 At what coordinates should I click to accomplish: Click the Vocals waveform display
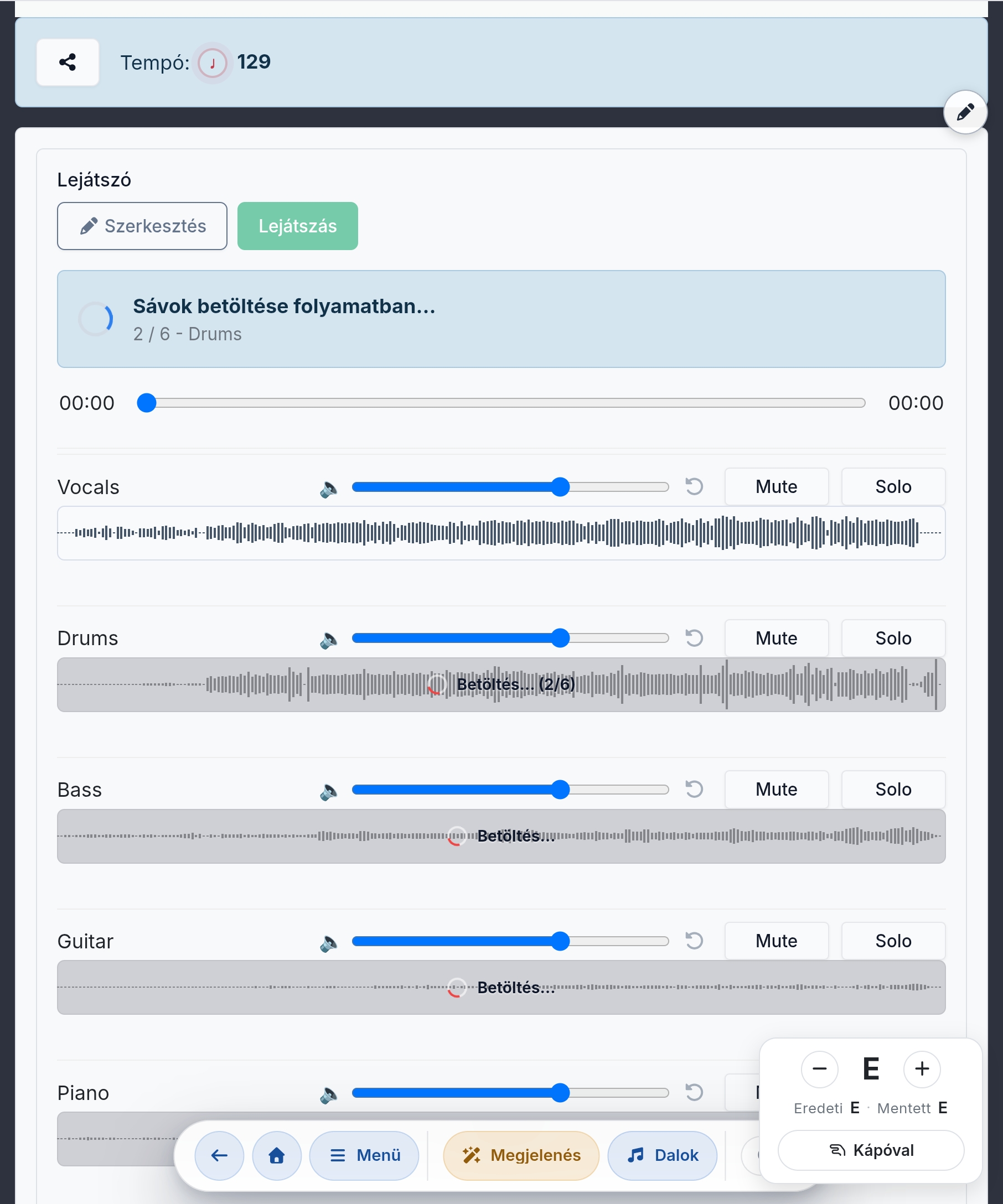click(501, 533)
